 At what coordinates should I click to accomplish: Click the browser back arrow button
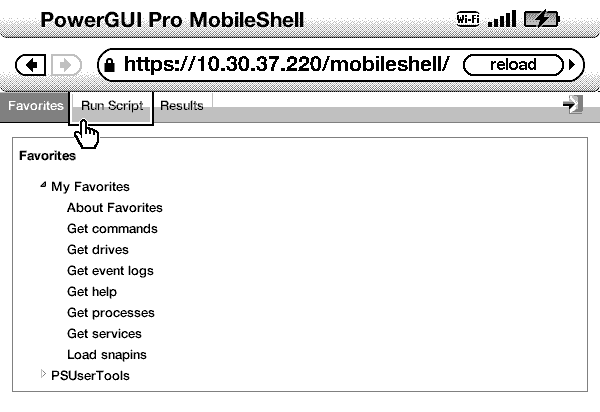(x=34, y=65)
